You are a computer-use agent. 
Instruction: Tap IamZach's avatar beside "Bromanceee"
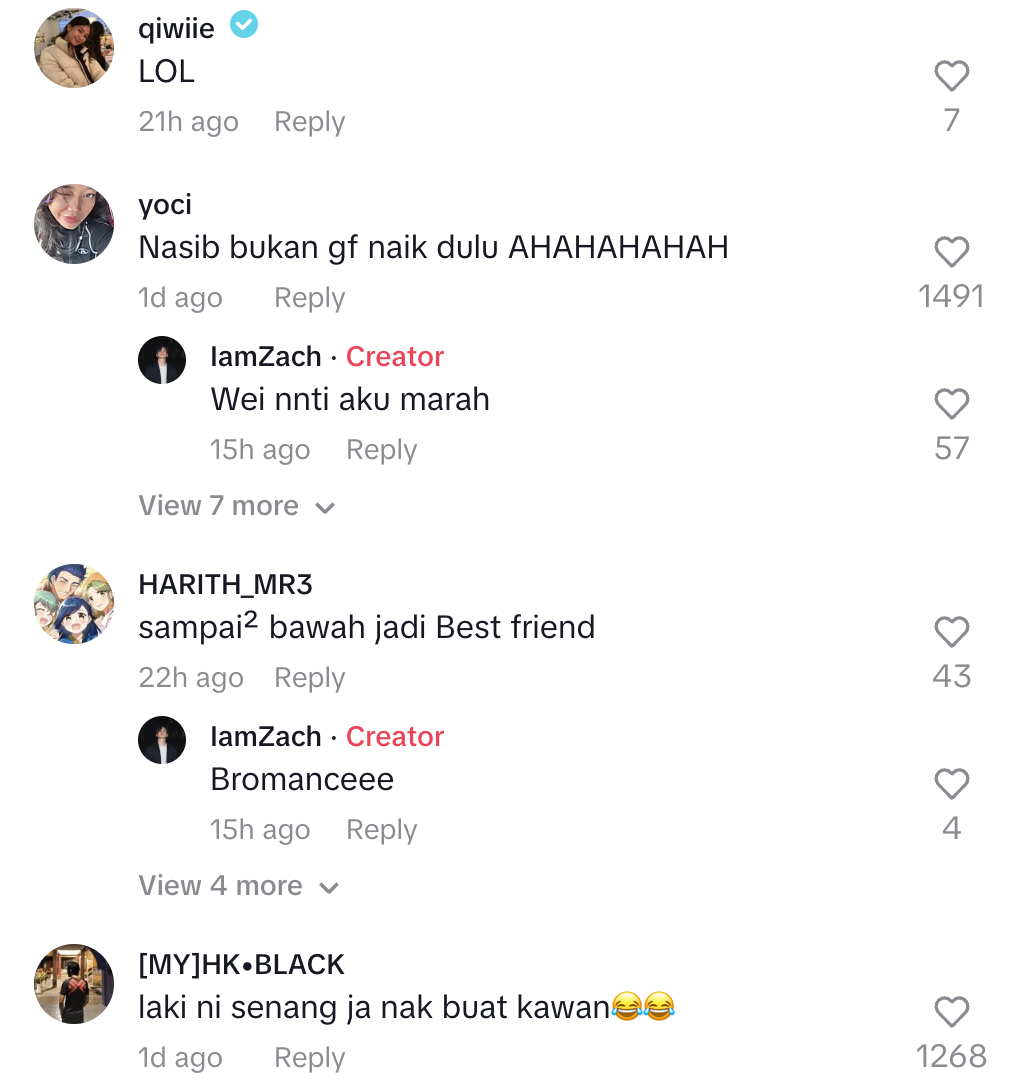coord(162,740)
